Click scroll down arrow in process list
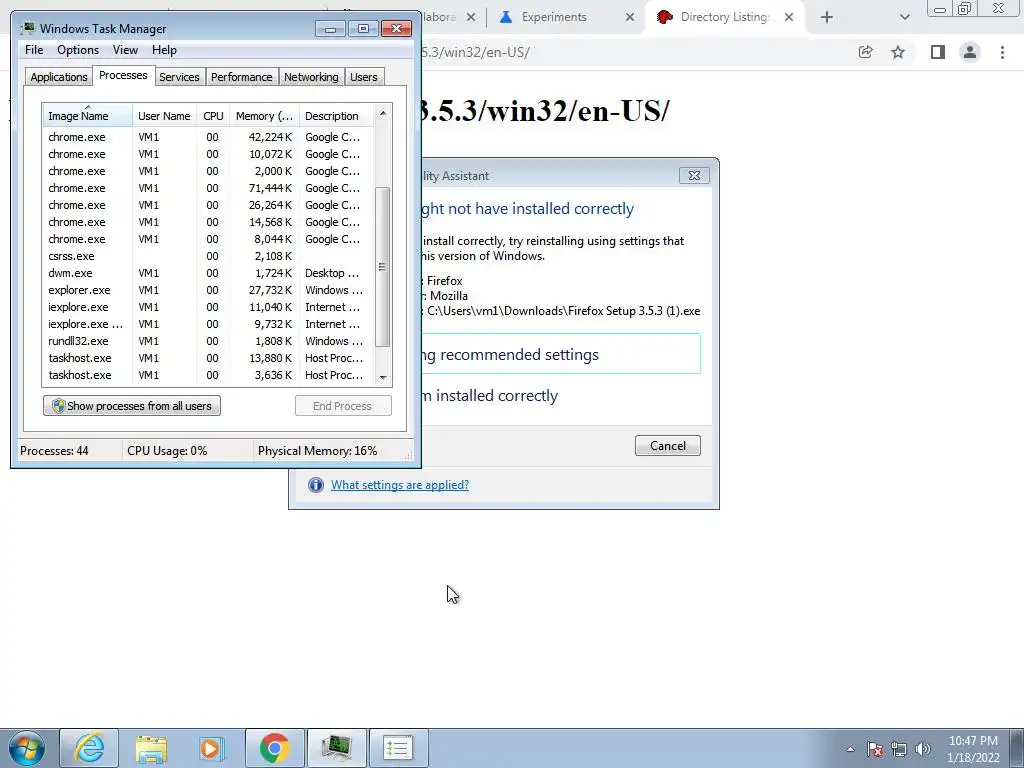Screen dimensions: 1024x768 click(383, 377)
